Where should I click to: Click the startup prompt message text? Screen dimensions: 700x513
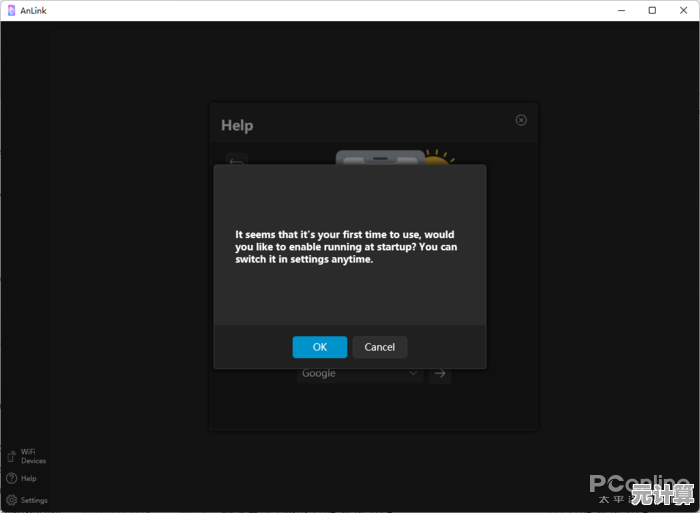[x=346, y=247]
